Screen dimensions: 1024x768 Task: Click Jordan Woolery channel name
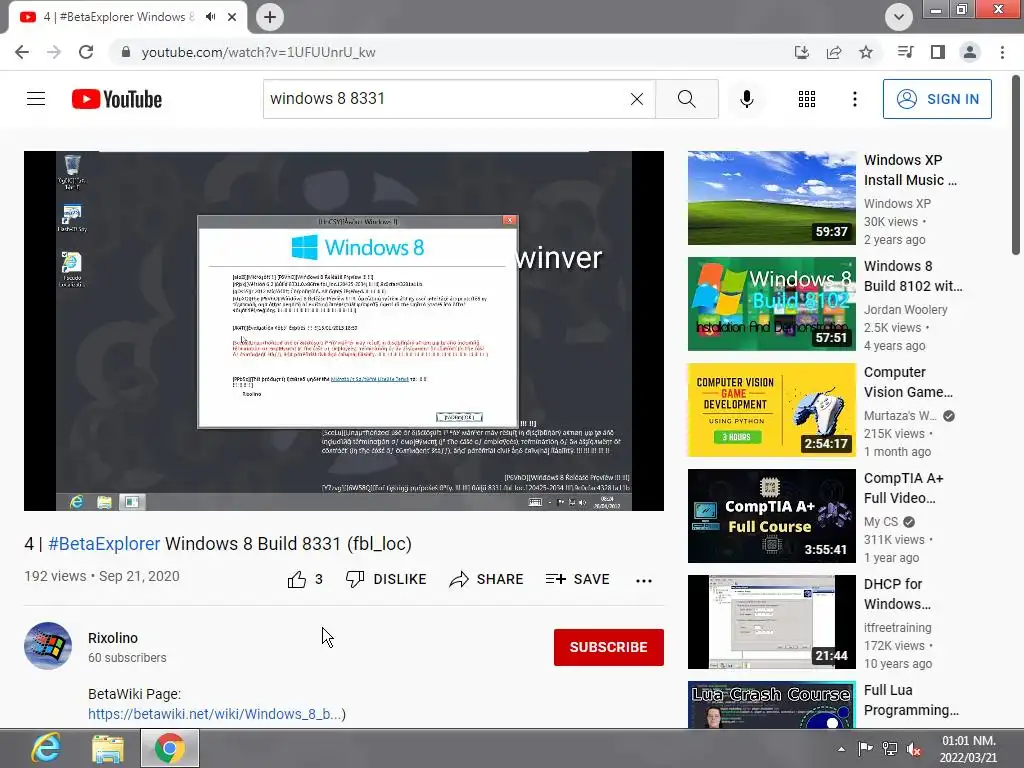click(x=905, y=310)
